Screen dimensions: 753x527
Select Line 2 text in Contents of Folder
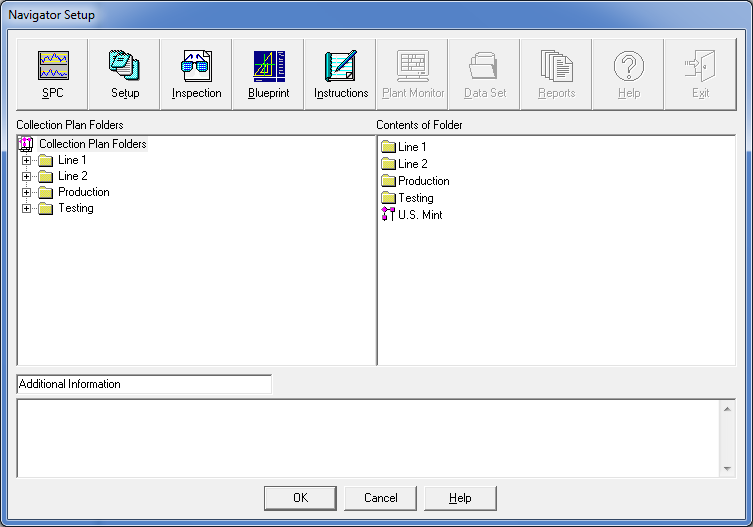(413, 164)
